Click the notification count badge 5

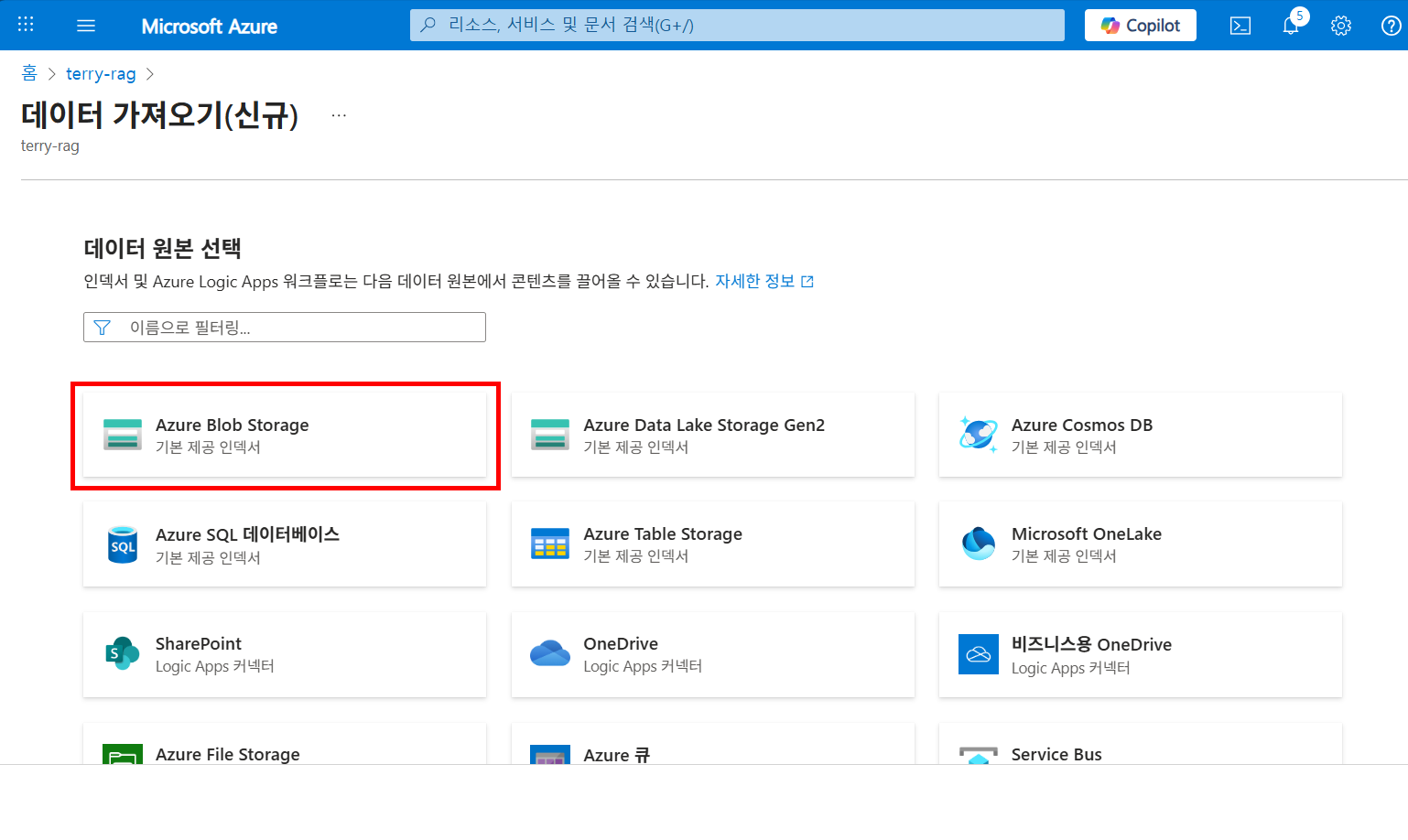coord(1300,16)
